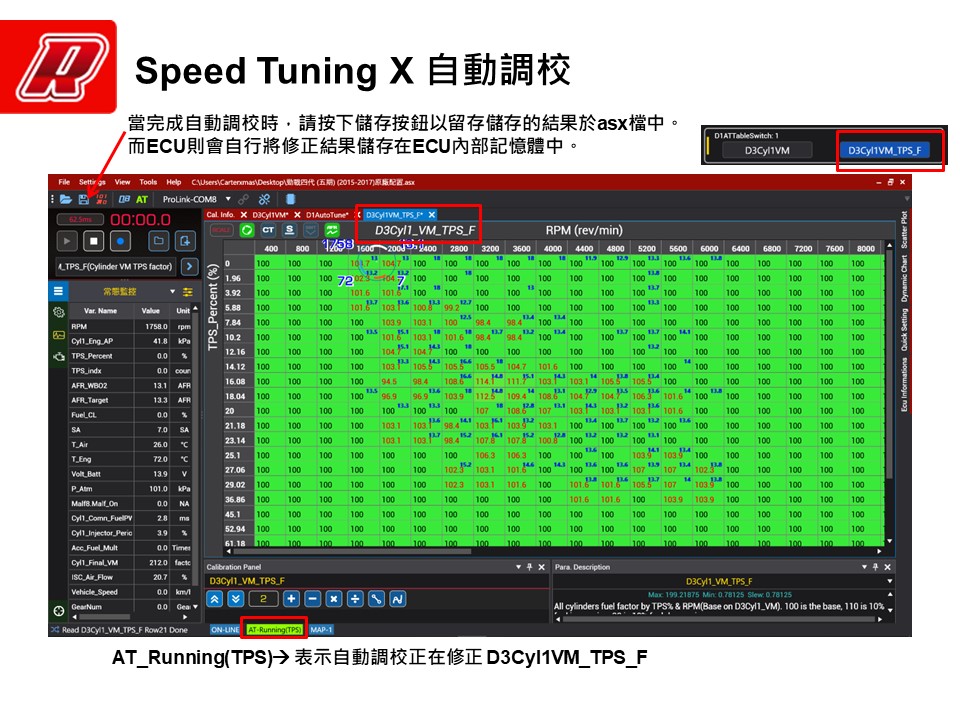Toggle the green AT auto-tune icon

click(142, 199)
